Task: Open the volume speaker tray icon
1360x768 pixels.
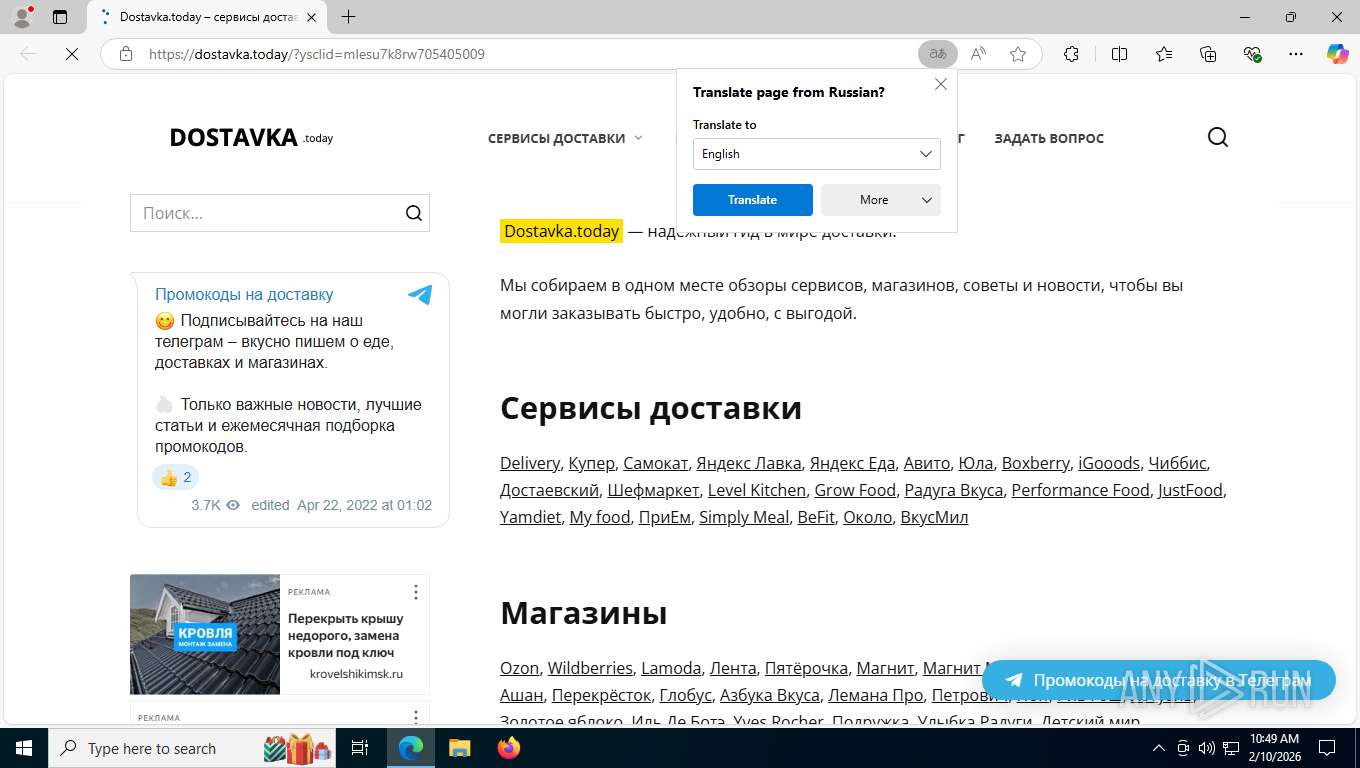Action: [1207, 748]
